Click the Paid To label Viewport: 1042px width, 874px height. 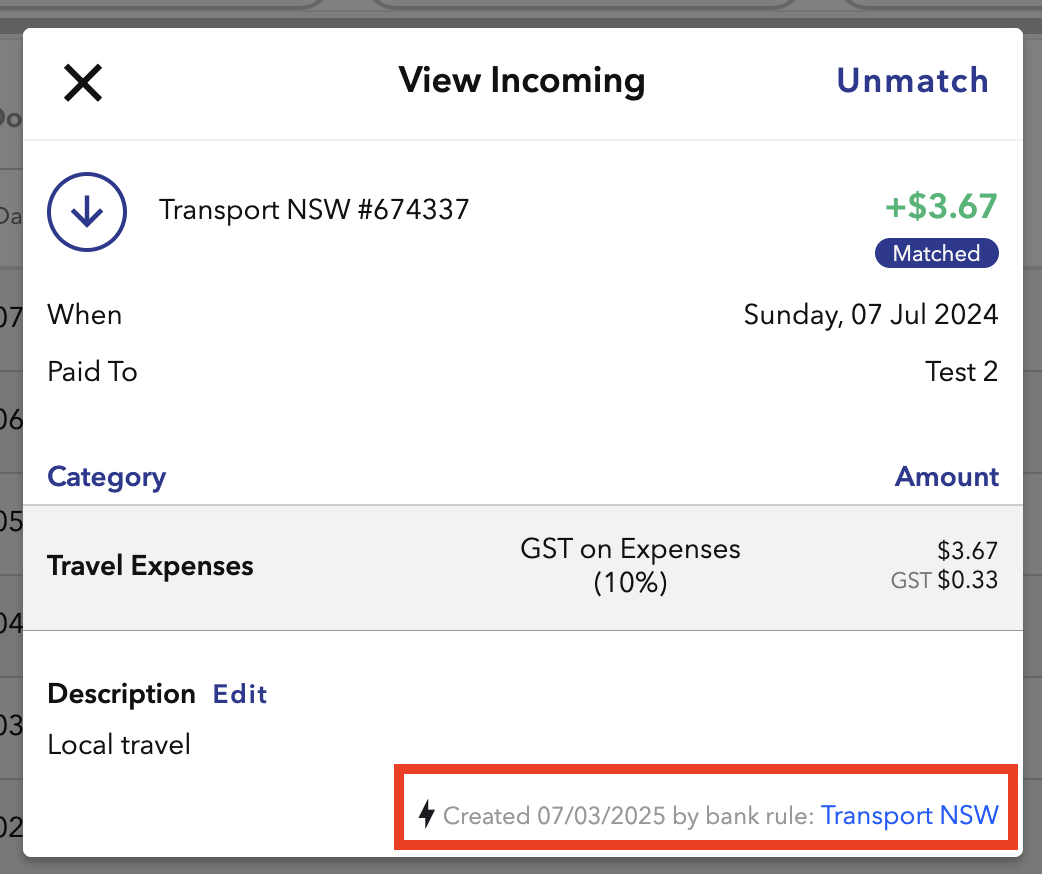(92, 372)
